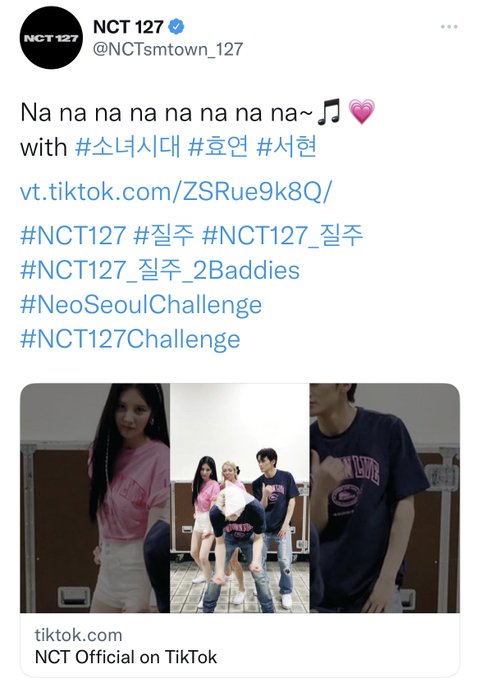This screenshot has height=687, width=480.
Task: Click the standalone #질주 hashtag
Action: tap(163, 234)
